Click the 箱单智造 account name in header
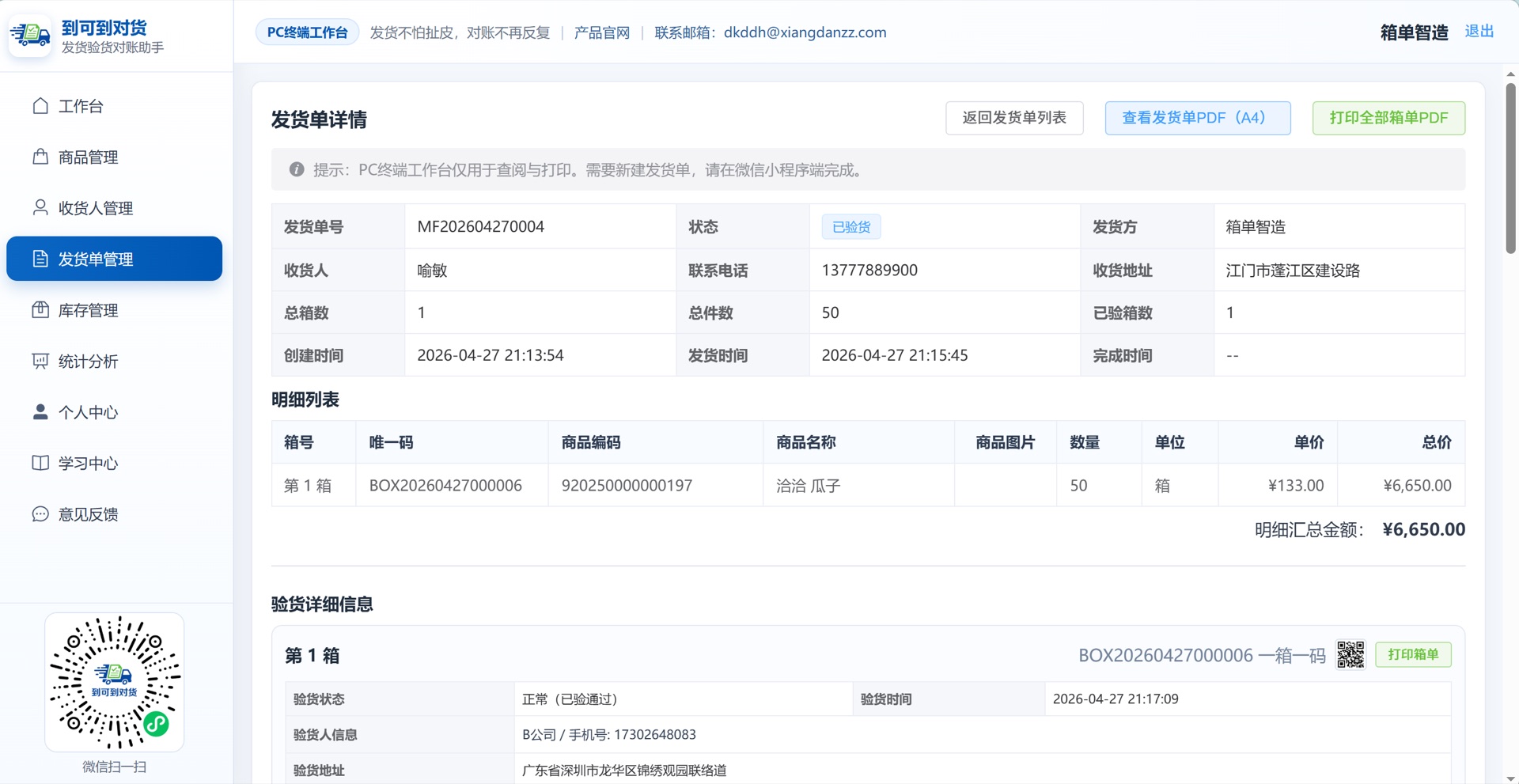 point(1414,32)
